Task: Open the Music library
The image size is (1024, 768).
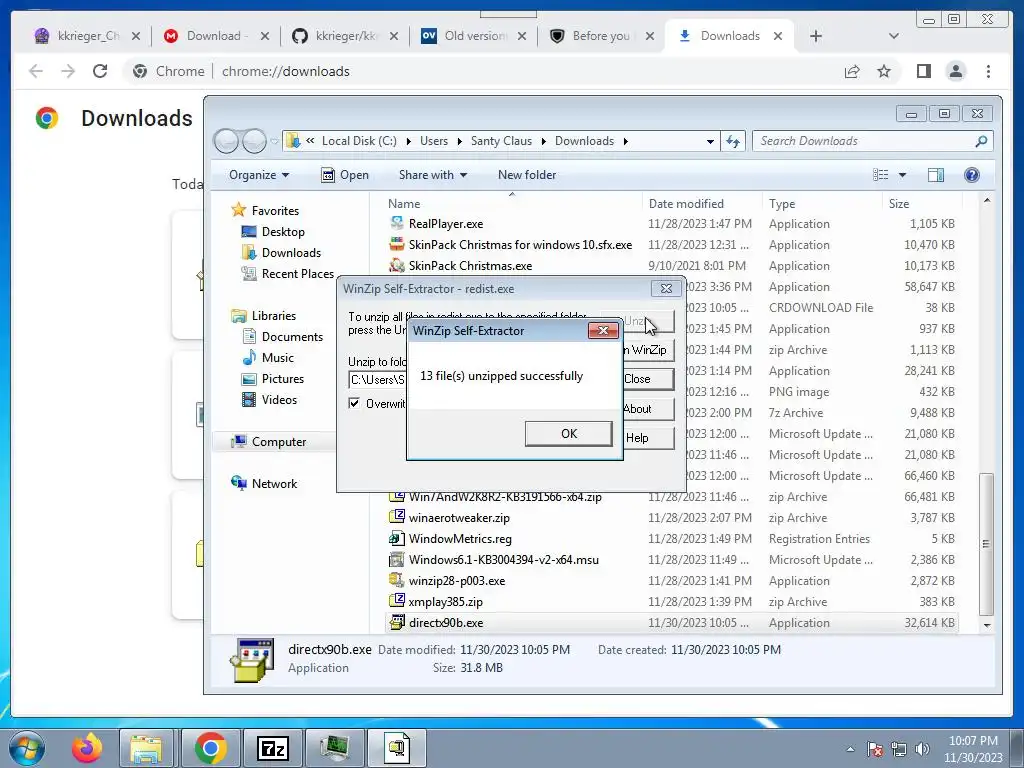Action: tap(278, 358)
